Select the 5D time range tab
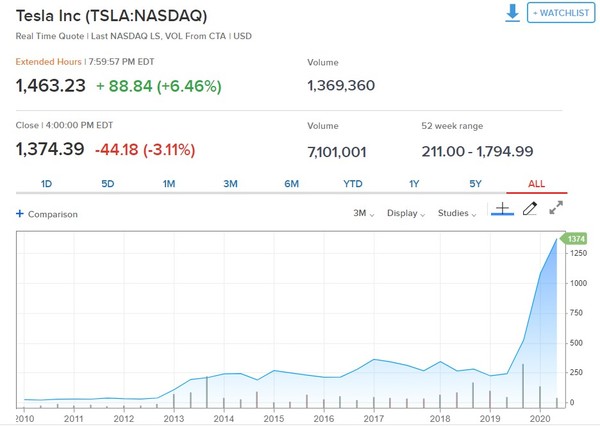This screenshot has width=600, height=427. [108, 184]
